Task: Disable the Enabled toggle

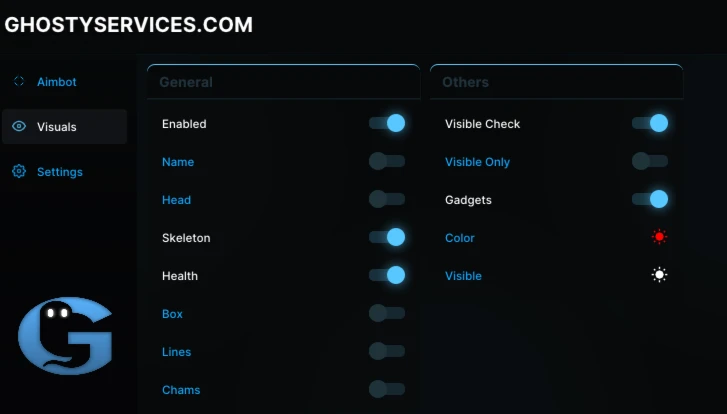Action: pyautogui.click(x=387, y=123)
